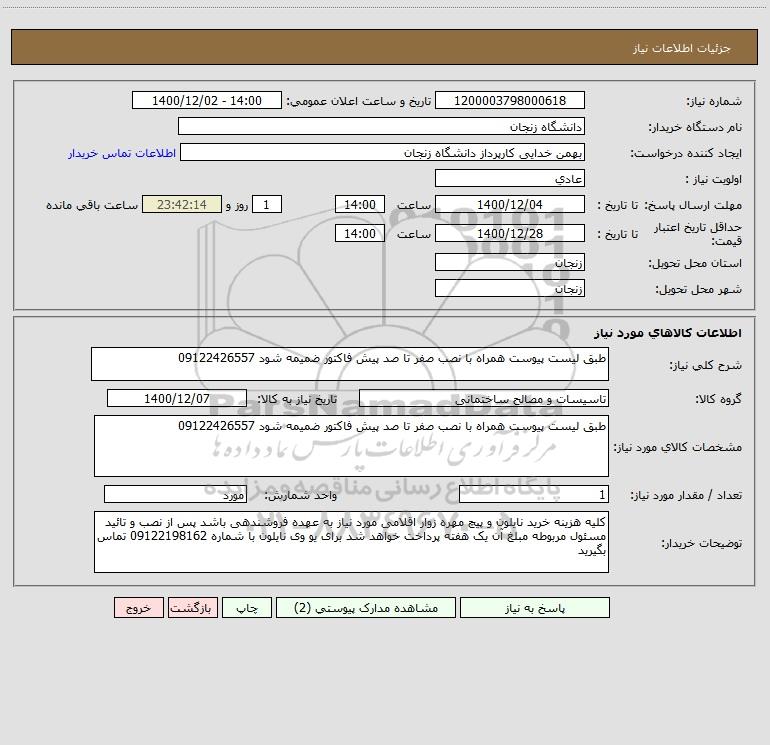The height and width of the screenshot is (745, 770).
Task: Click the announcement date field 1400/12/02 - 14:00
Action: 207,100
